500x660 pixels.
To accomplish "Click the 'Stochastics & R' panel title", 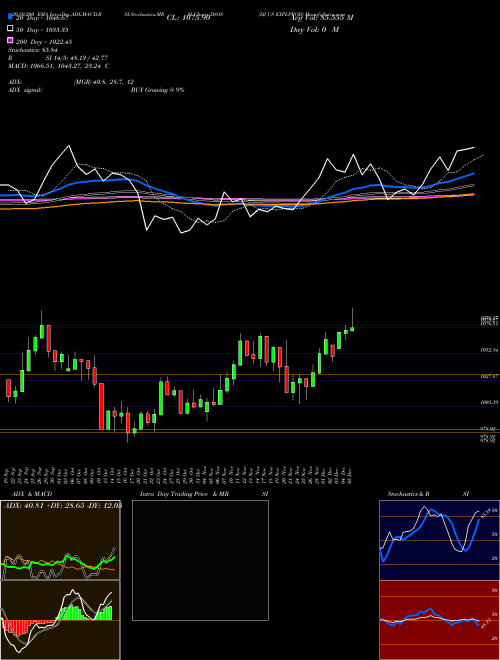I will 409,494.
